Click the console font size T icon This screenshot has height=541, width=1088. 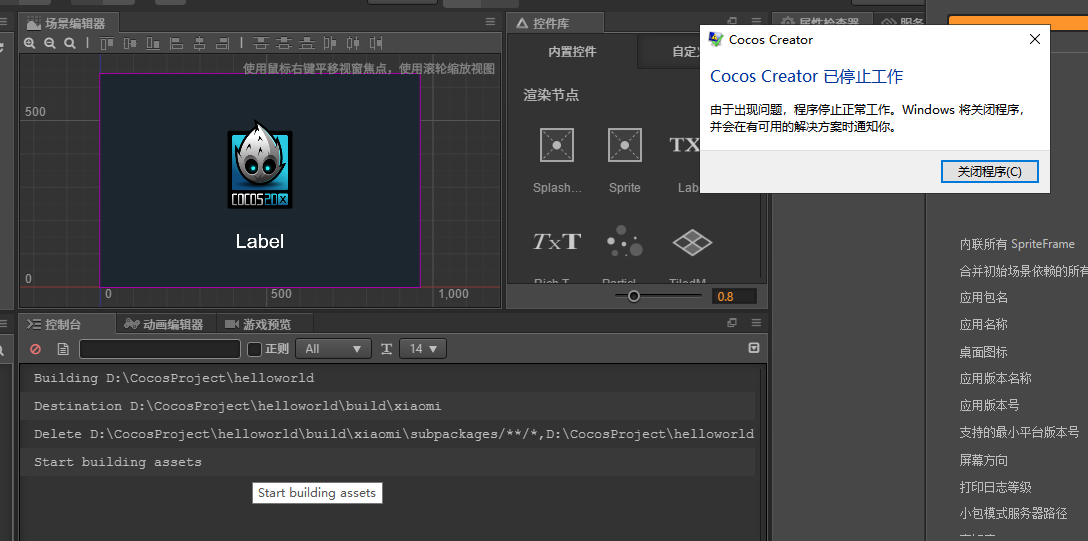[386, 349]
